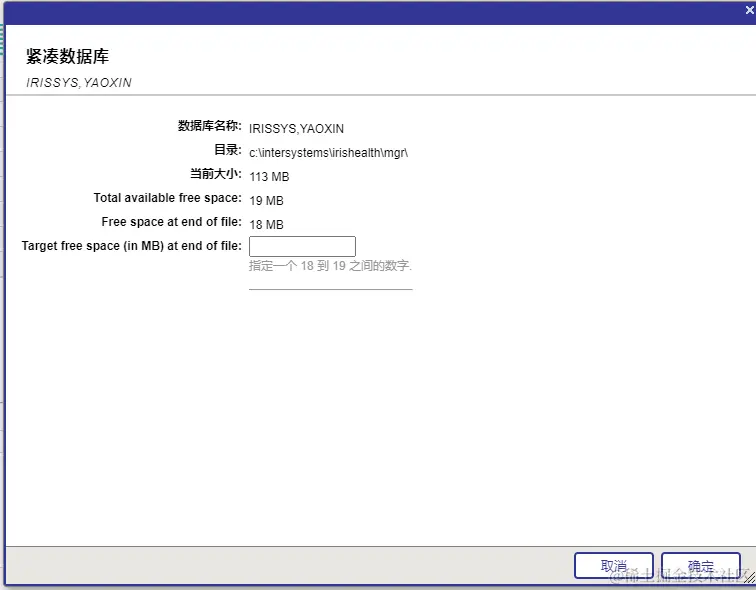Viewport: 756px width, 590px height.
Task: Select the 数据库名称 label
Action: 210,126
